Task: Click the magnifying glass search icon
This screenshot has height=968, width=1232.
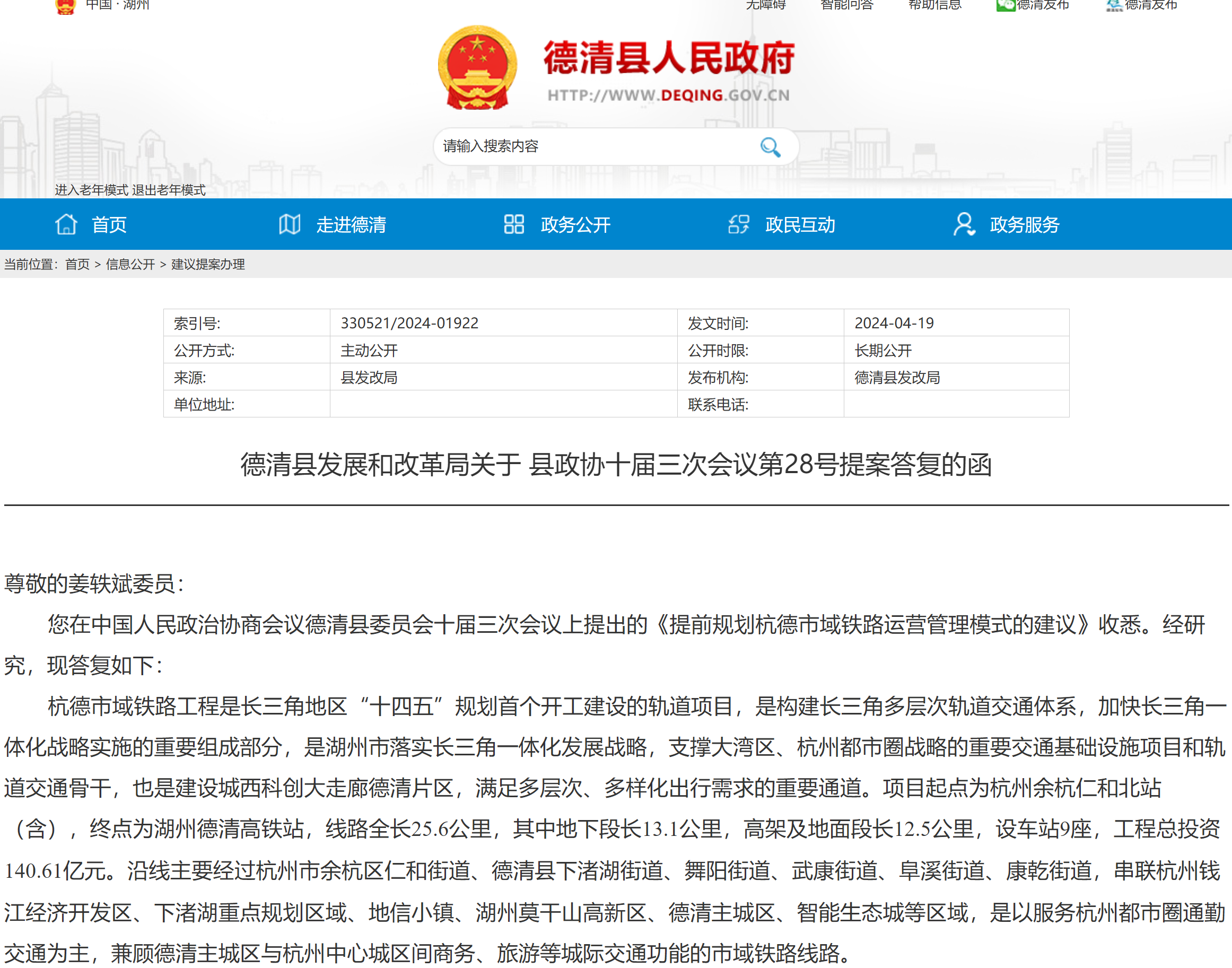Action: 770,147
